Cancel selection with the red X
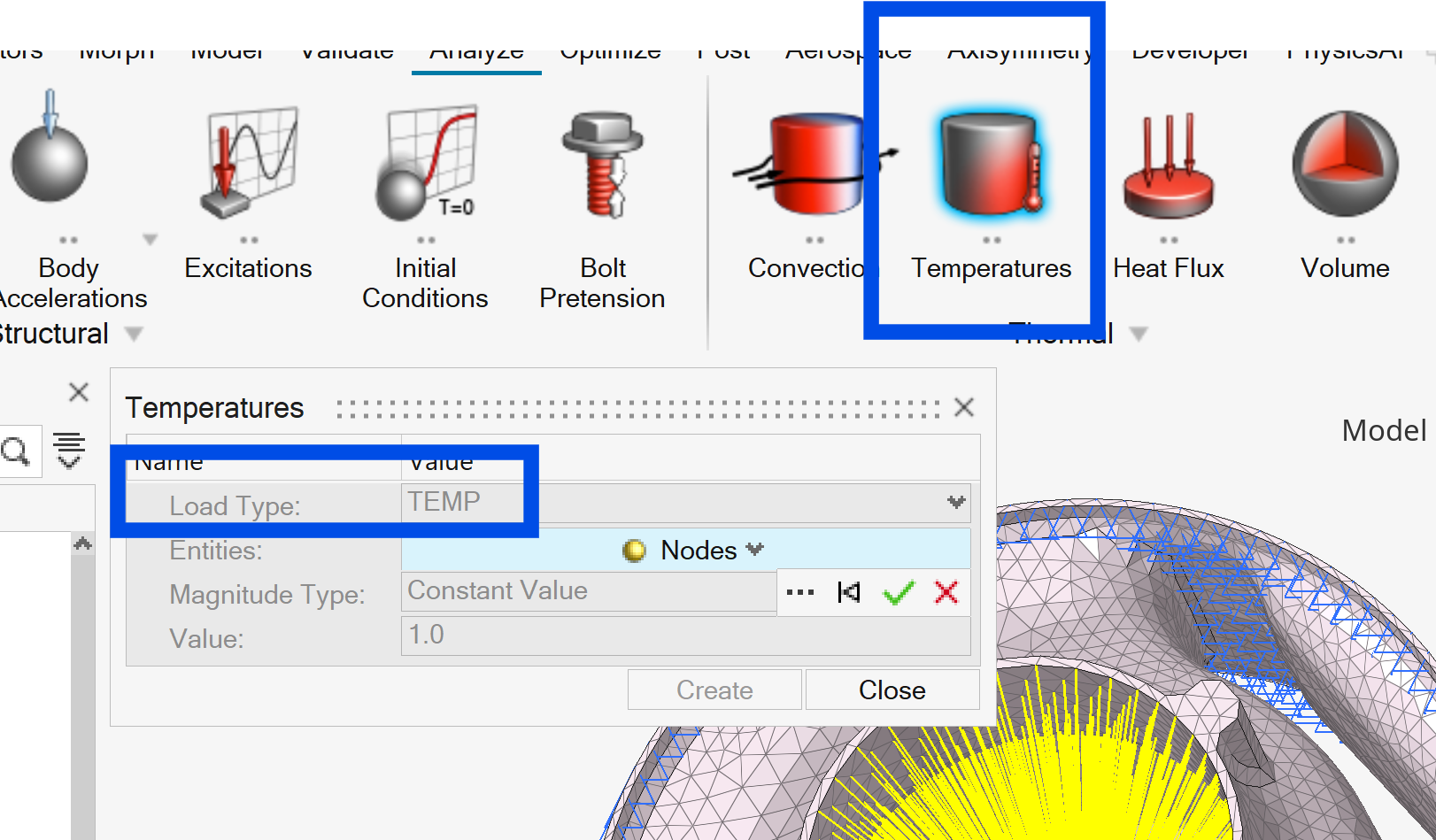 946,592
